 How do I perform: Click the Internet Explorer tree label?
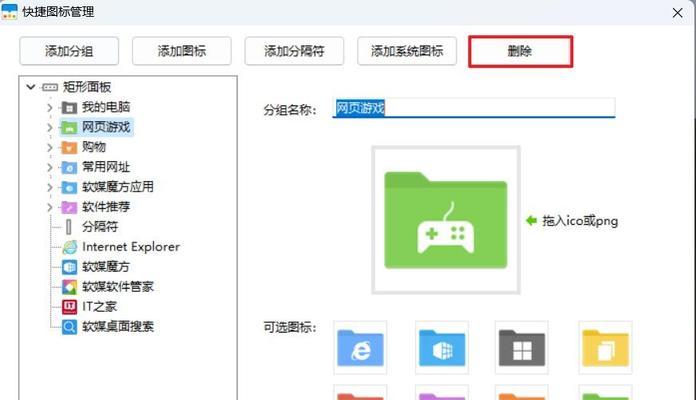[131, 247]
